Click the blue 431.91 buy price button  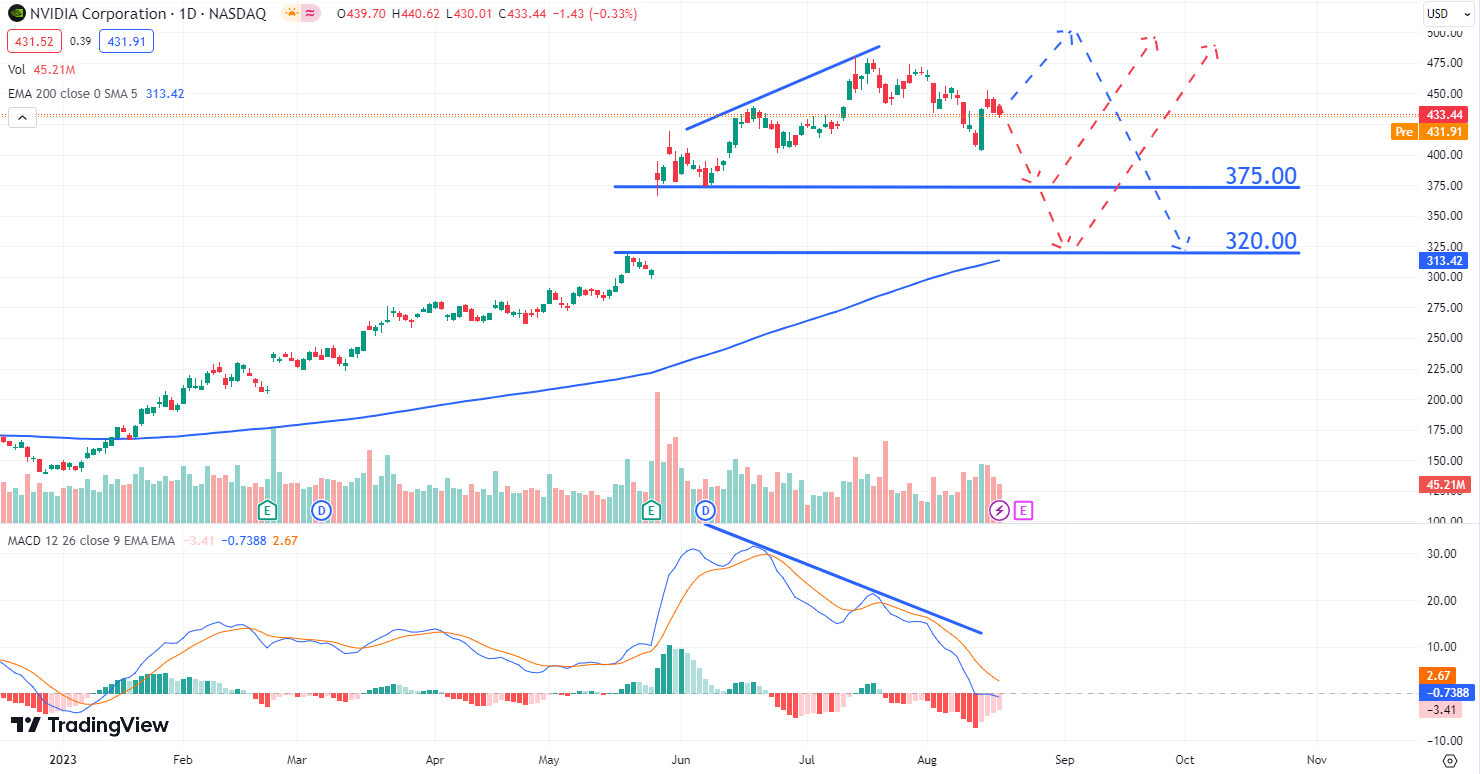click(x=127, y=42)
